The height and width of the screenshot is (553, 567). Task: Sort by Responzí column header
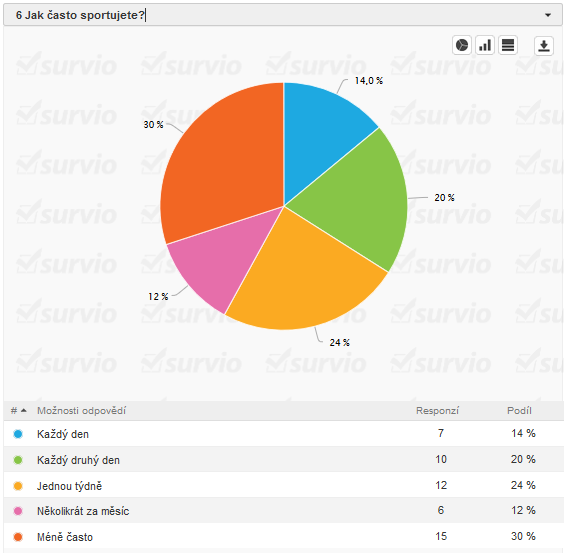click(x=437, y=411)
